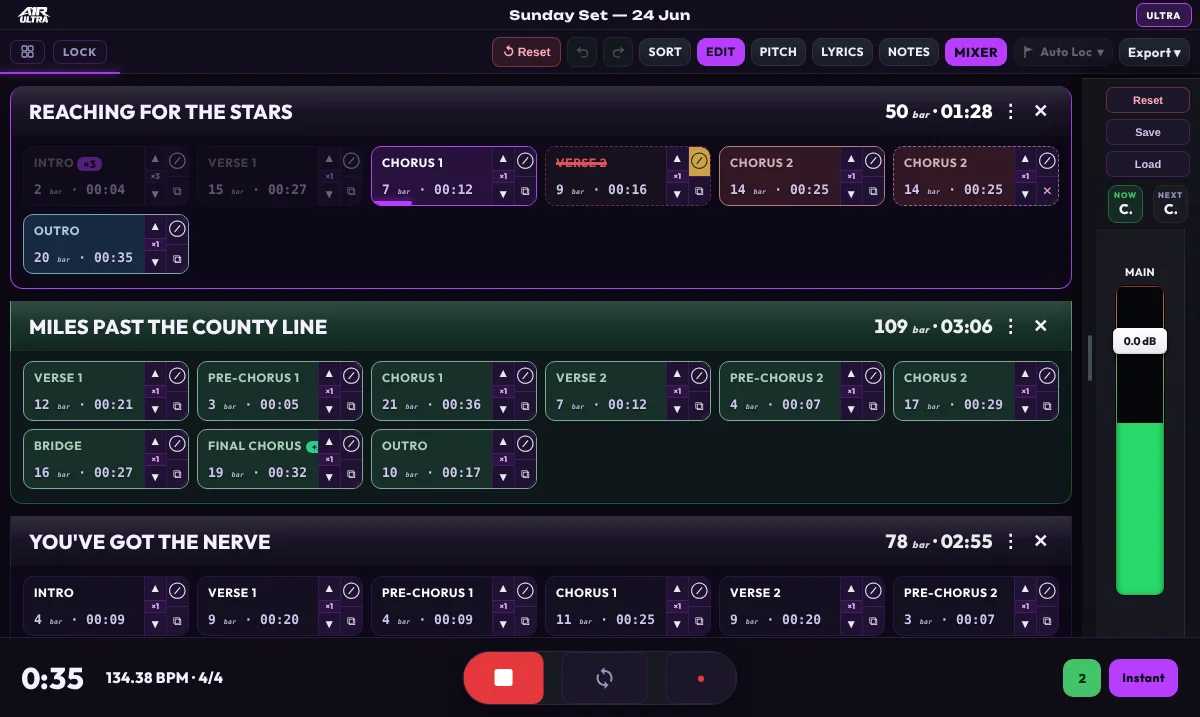Click the down arrow on the BRIDGE card
The image size is (1200, 717).
[155, 476]
